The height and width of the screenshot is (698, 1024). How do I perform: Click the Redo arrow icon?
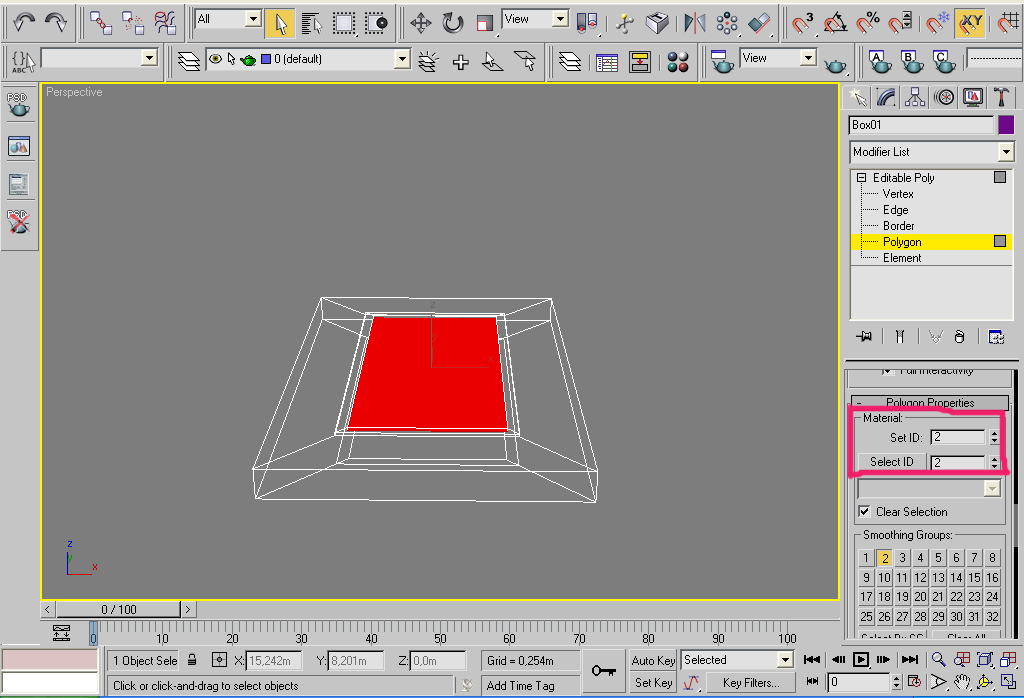56,22
